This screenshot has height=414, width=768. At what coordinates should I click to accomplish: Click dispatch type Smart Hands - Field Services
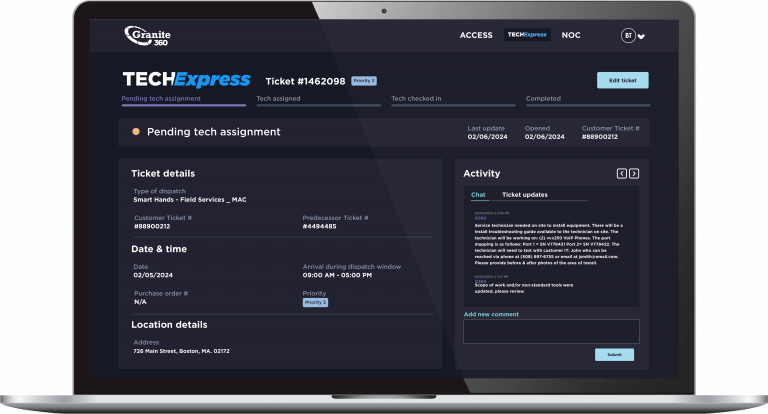190,199
